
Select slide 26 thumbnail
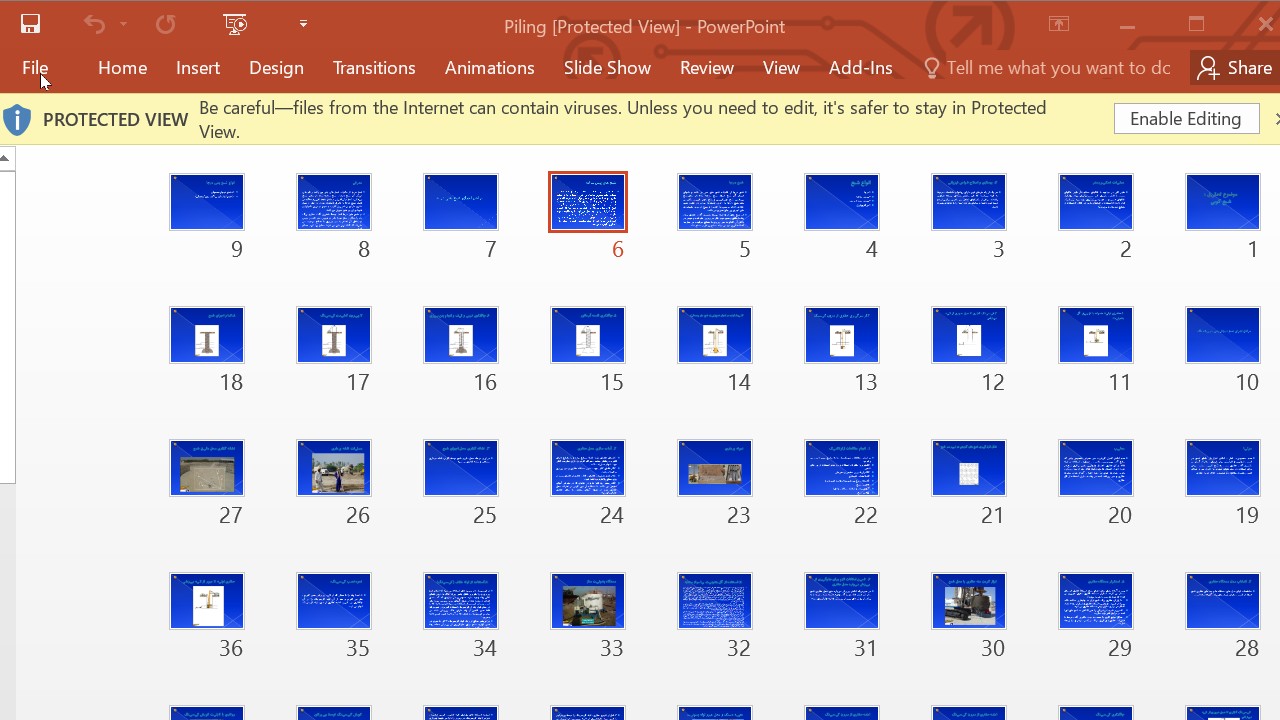(x=334, y=468)
